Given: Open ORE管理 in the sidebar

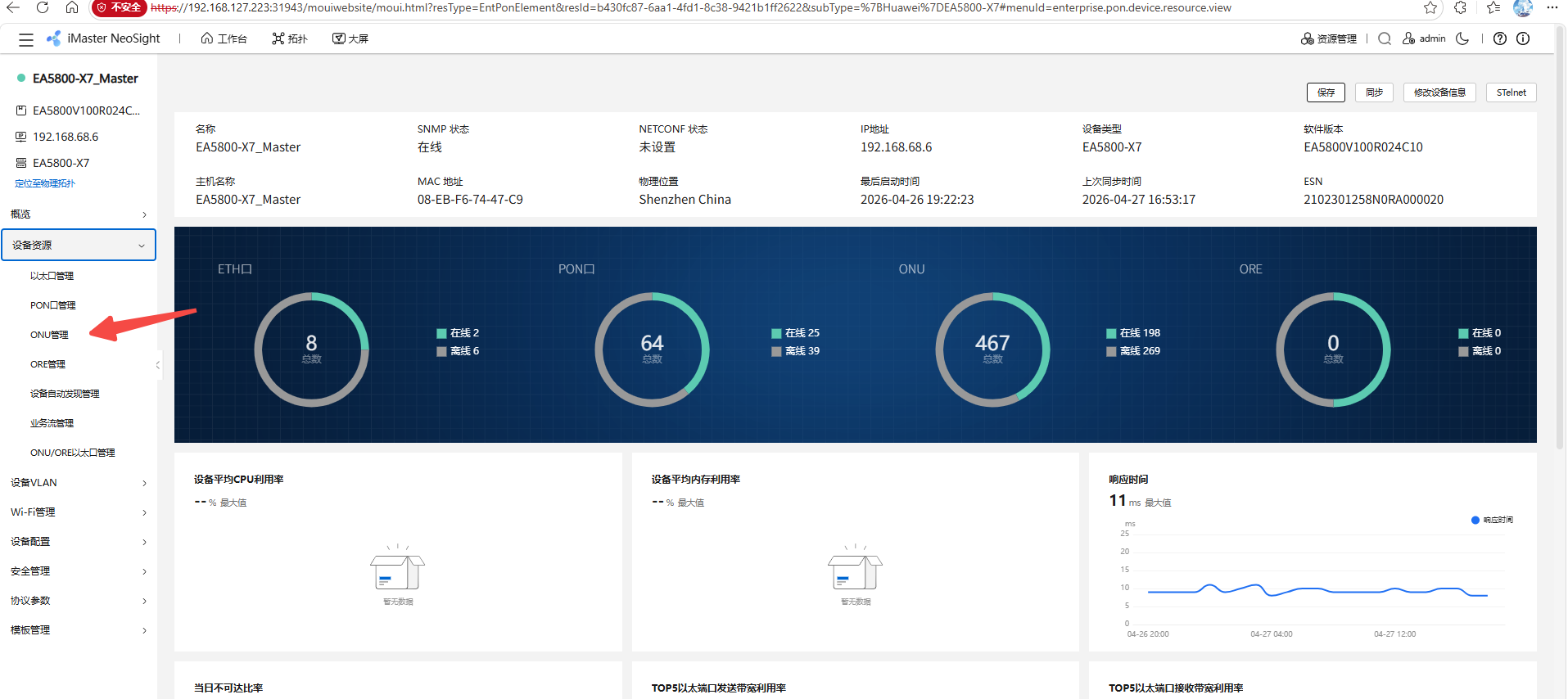Looking at the screenshot, I should [x=48, y=364].
